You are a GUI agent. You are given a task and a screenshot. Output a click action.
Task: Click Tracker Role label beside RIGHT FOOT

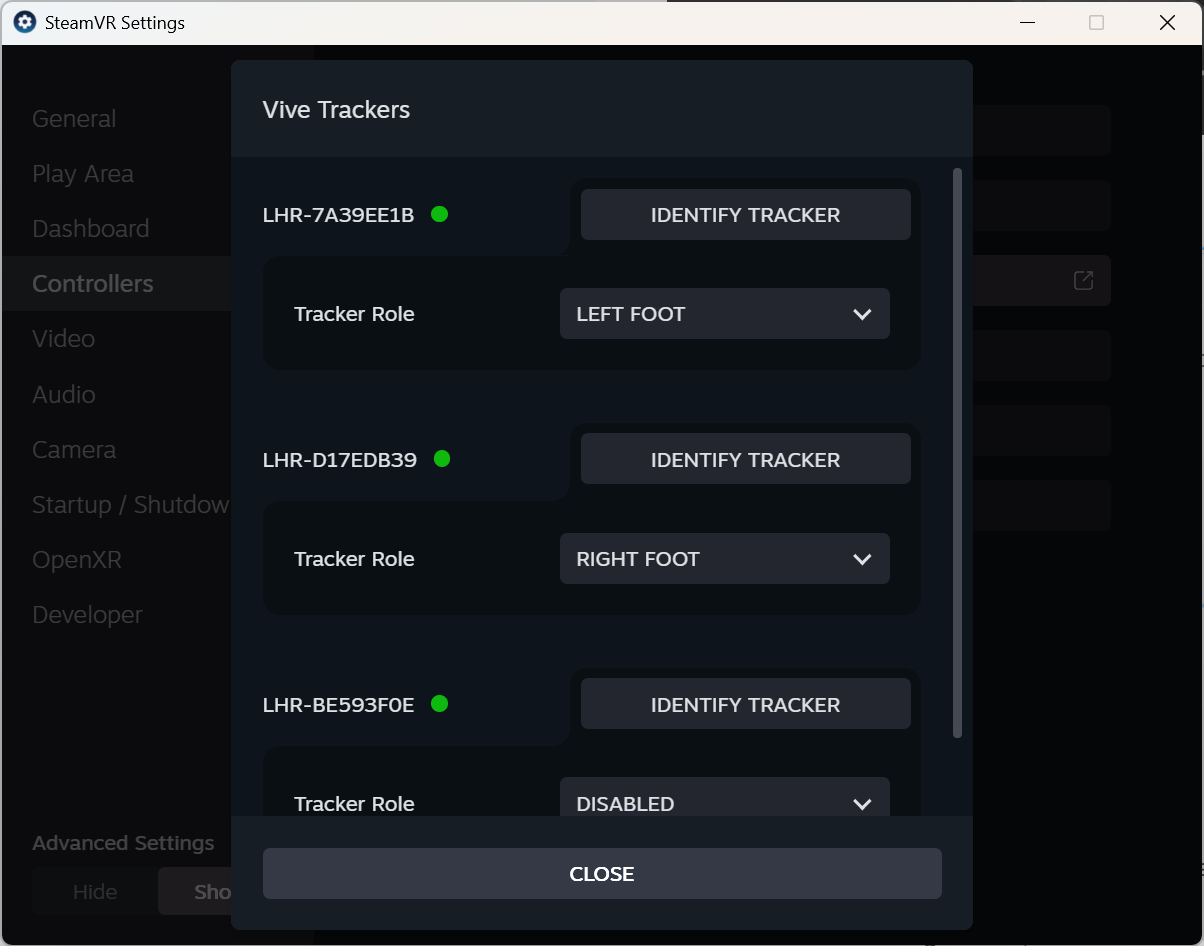[x=354, y=559]
